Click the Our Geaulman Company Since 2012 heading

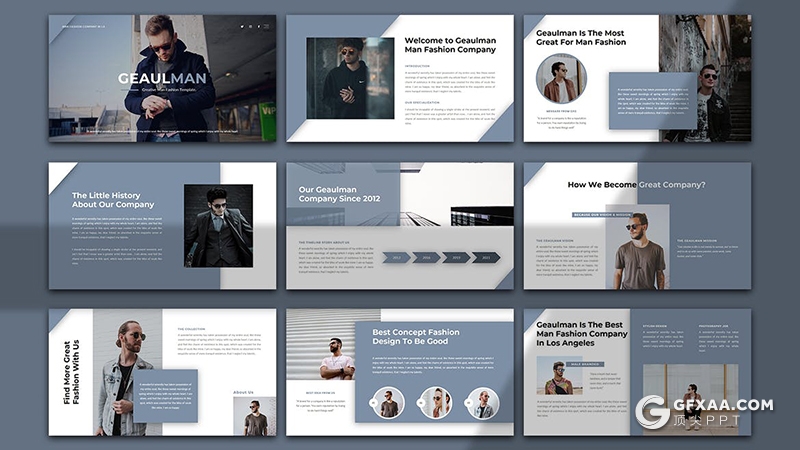click(338, 193)
